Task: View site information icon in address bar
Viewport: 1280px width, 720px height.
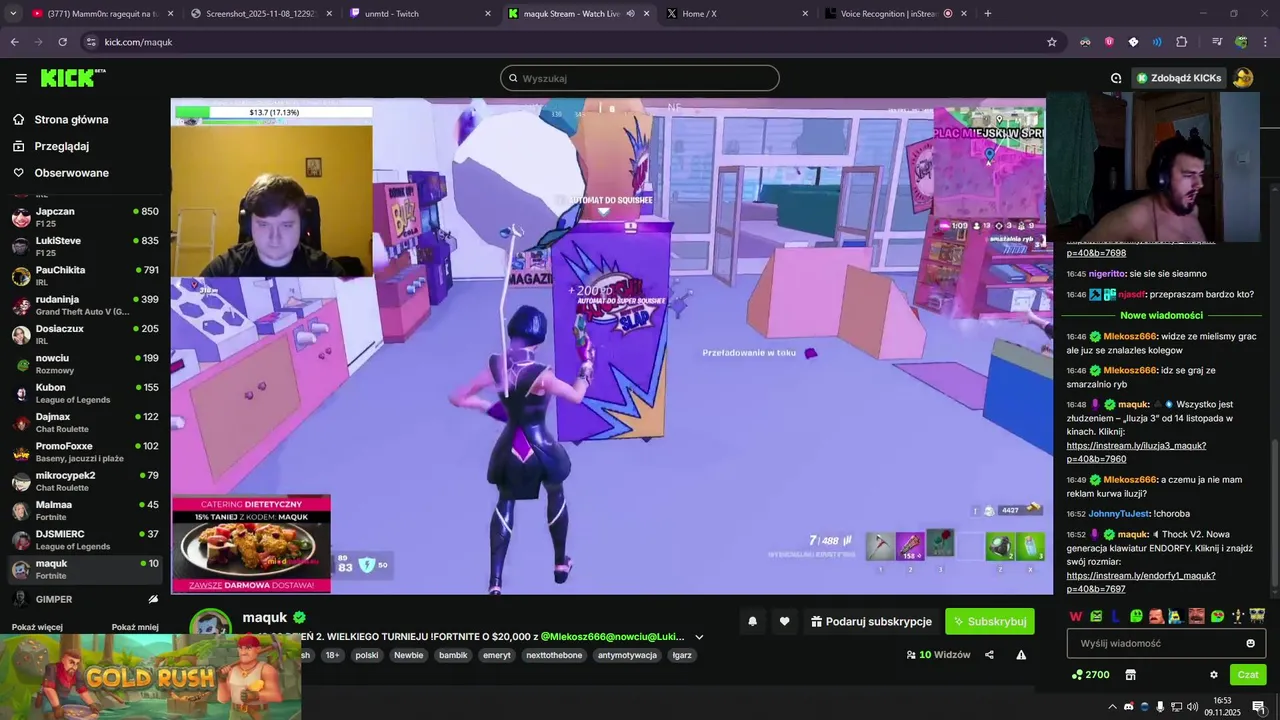Action: (91, 42)
